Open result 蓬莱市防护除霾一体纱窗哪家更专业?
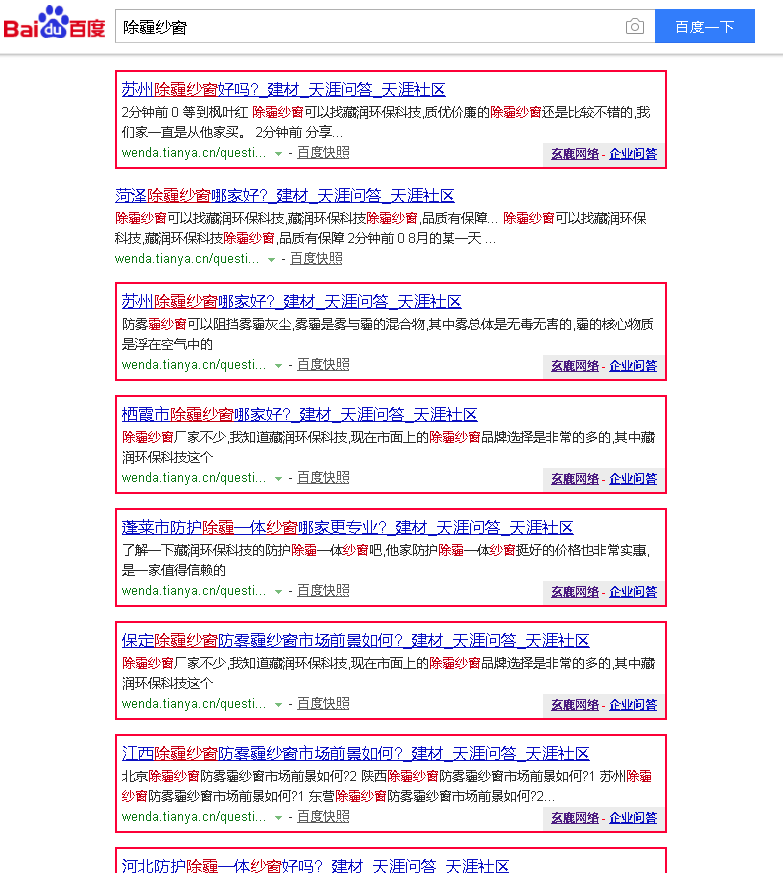 coord(348,527)
